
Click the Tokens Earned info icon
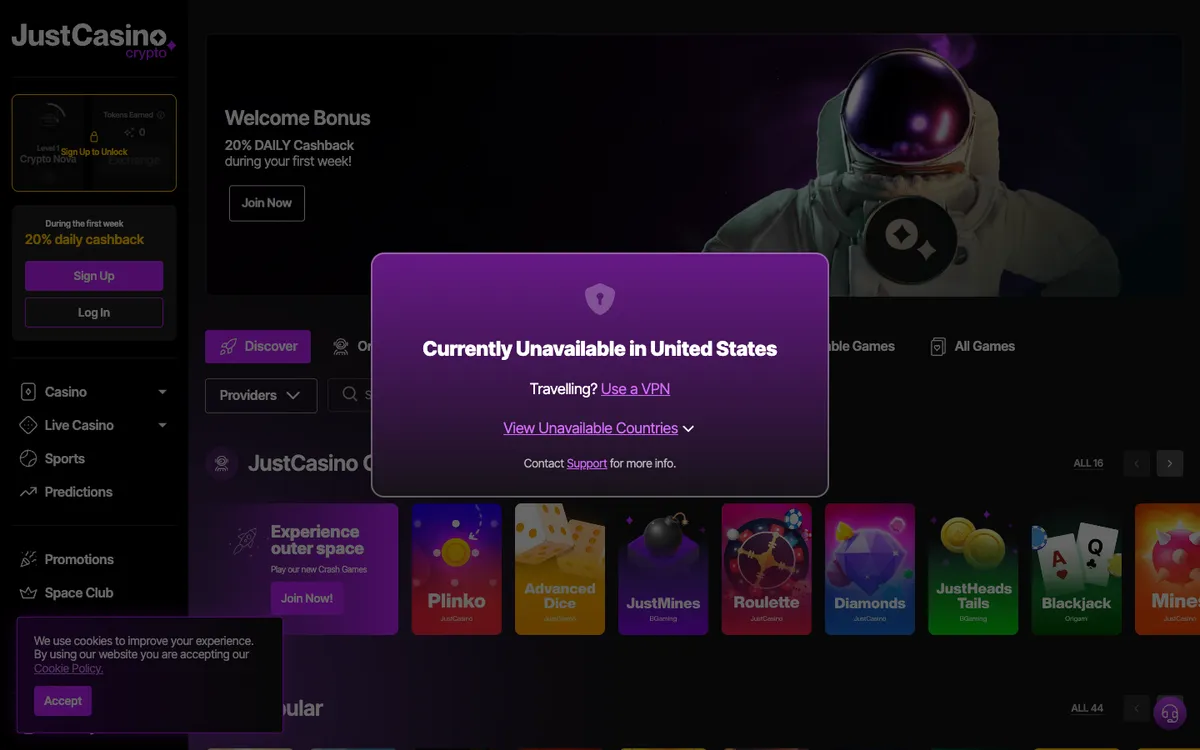(x=161, y=115)
